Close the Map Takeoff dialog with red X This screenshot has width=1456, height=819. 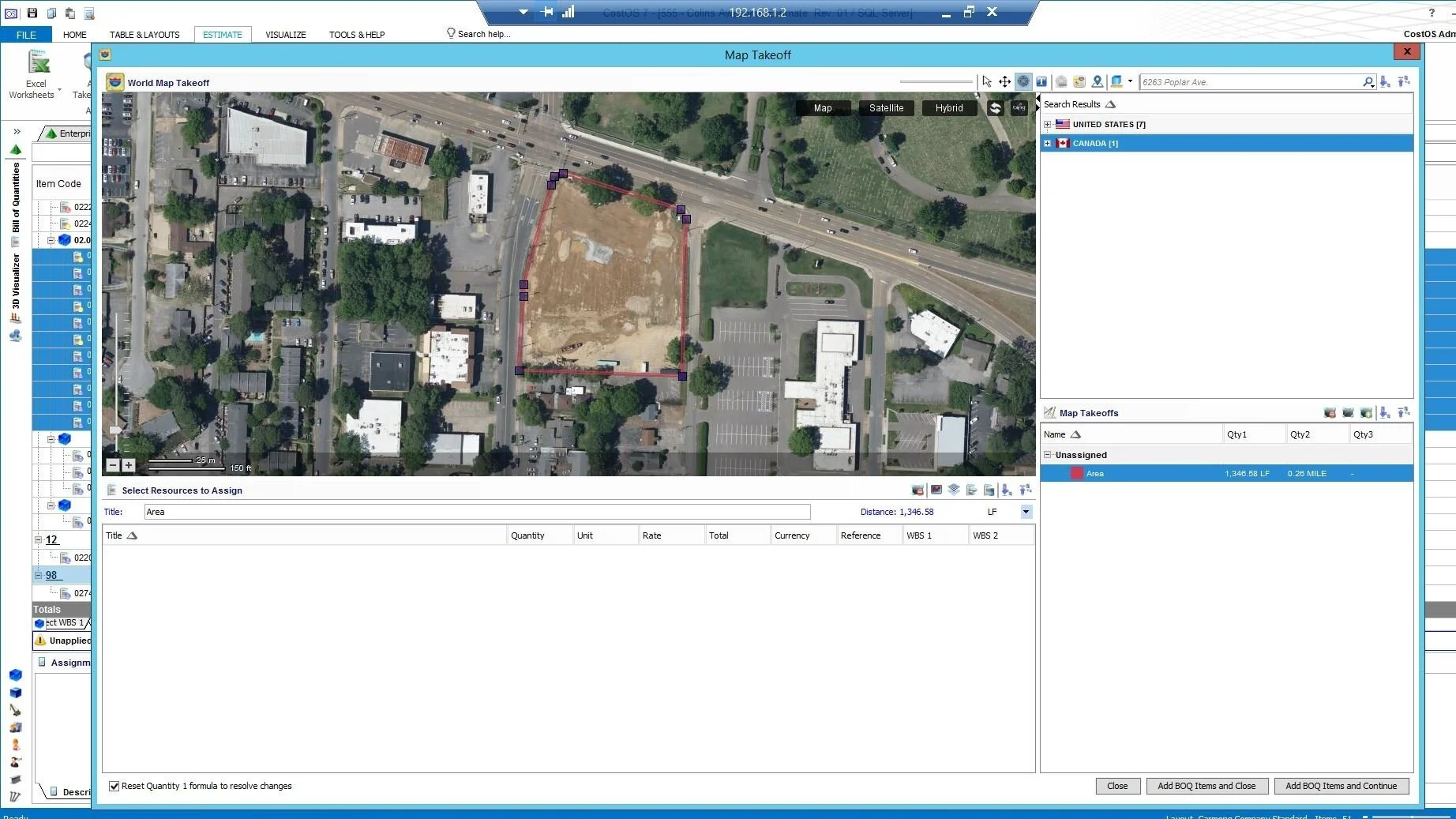(1407, 51)
